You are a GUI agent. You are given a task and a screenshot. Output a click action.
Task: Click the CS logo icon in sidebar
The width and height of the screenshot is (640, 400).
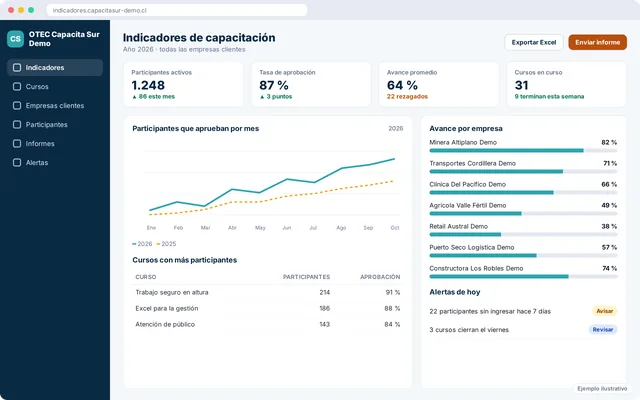[16, 39]
